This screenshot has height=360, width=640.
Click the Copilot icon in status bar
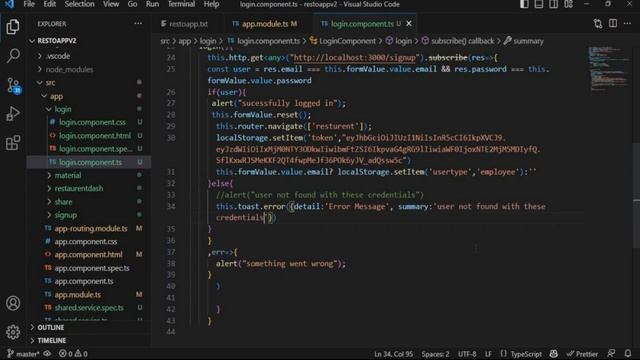pyautogui.click(x=553, y=354)
